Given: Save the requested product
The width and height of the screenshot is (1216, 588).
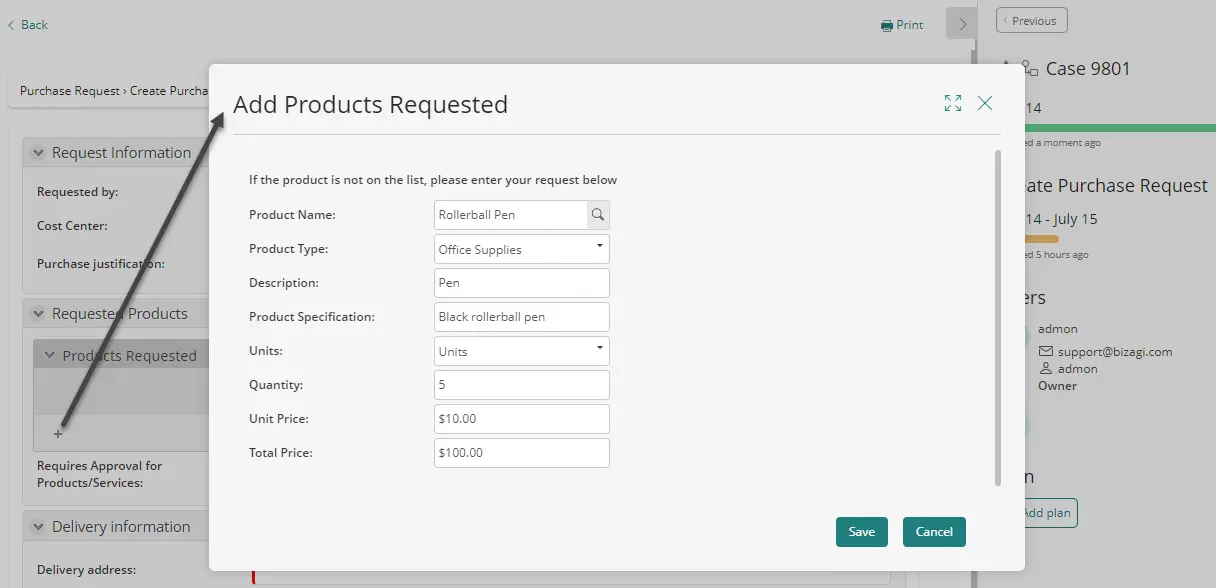Looking at the screenshot, I should point(862,532).
